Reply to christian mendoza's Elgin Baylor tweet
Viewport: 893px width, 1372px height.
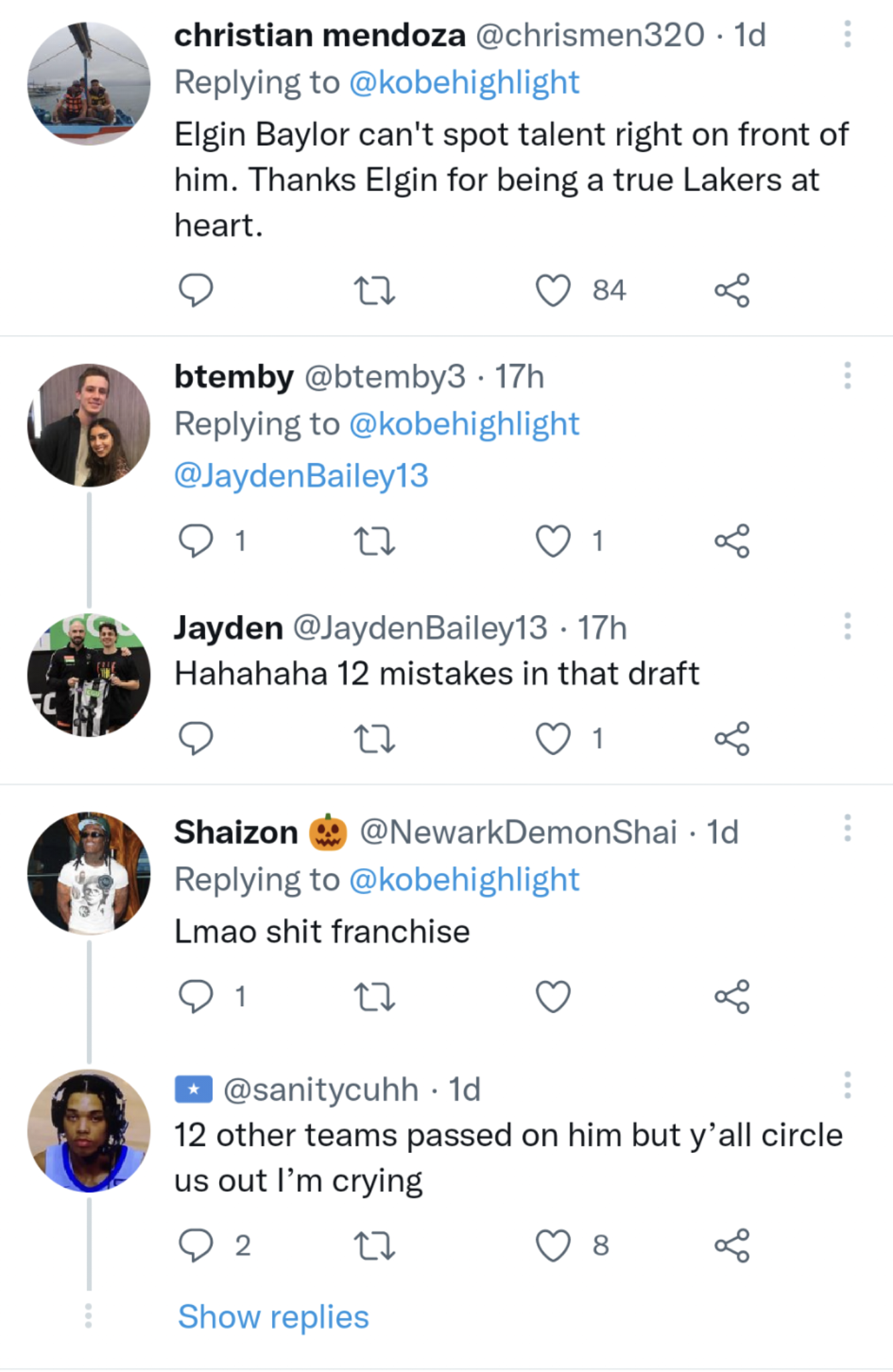point(196,291)
